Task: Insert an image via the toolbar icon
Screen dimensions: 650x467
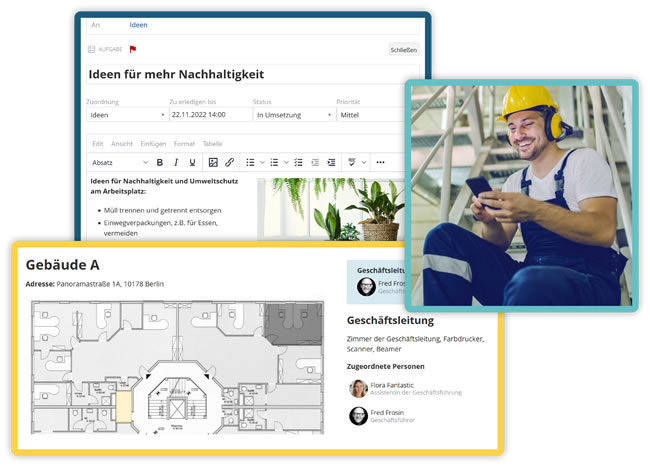Action: click(x=212, y=162)
